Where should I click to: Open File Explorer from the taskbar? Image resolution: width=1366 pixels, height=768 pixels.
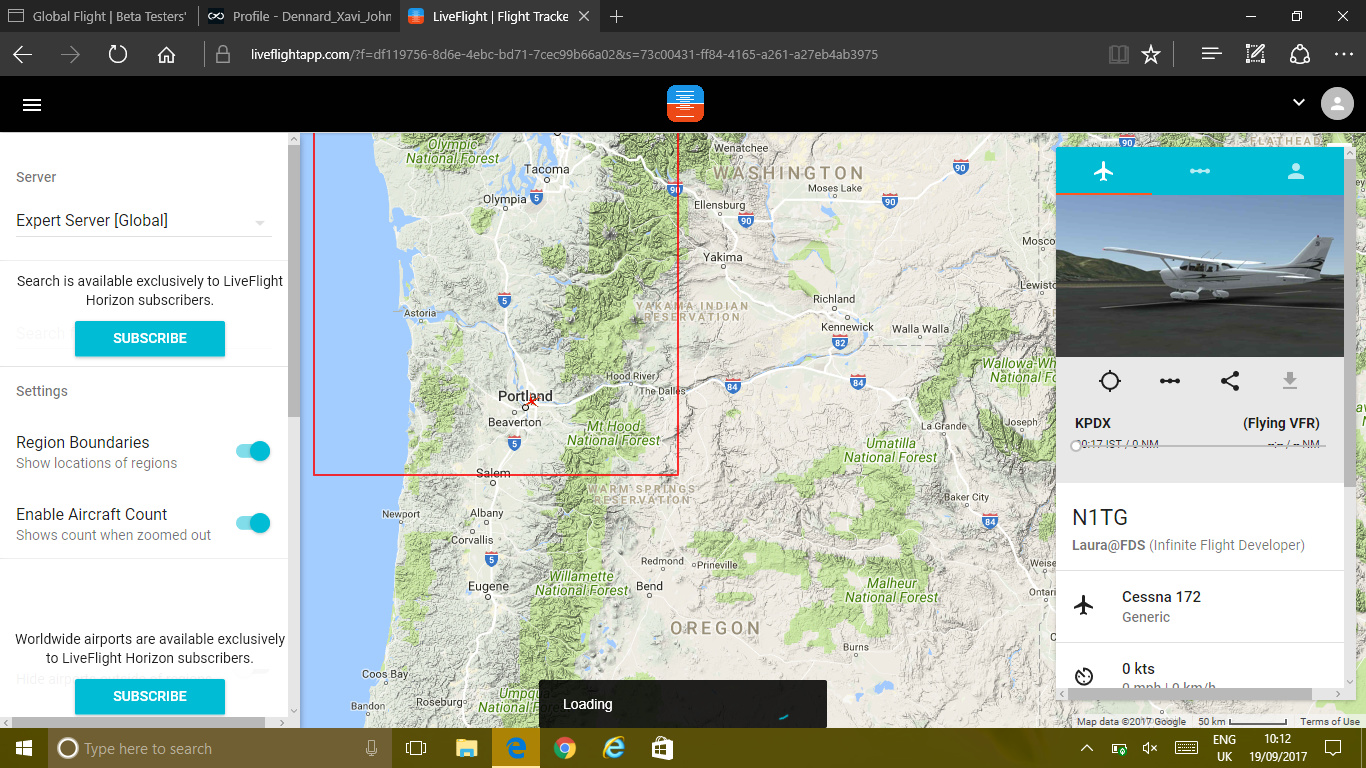[x=467, y=748]
